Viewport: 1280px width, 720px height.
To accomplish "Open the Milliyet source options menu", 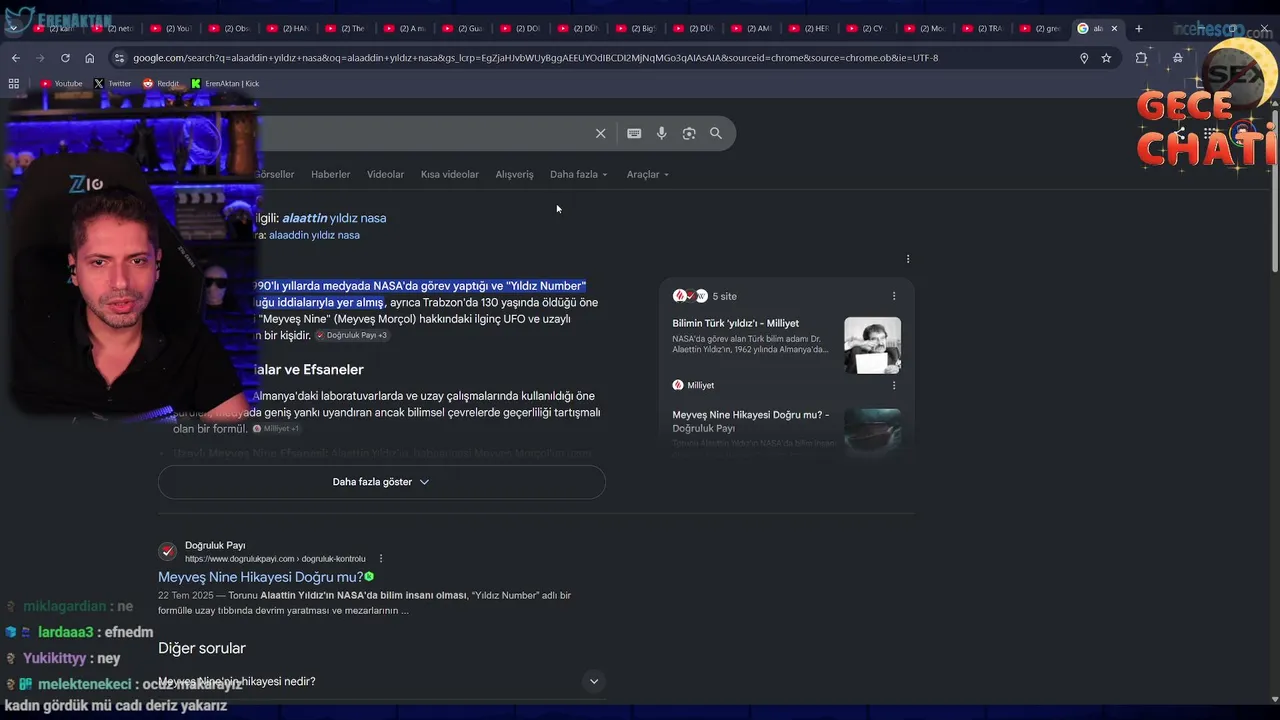I will tap(894, 385).
